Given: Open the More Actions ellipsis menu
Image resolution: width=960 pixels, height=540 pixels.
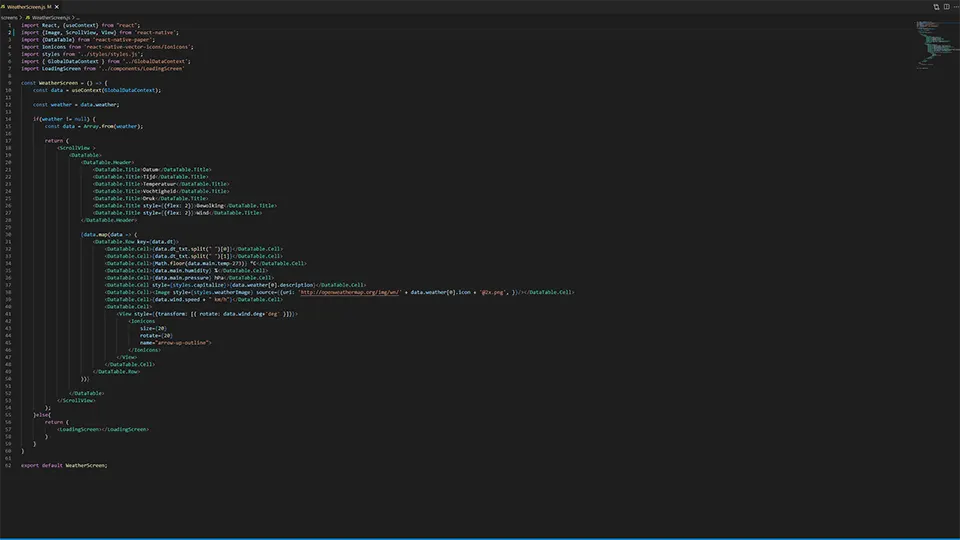Looking at the screenshot, I should pos(956,7).
